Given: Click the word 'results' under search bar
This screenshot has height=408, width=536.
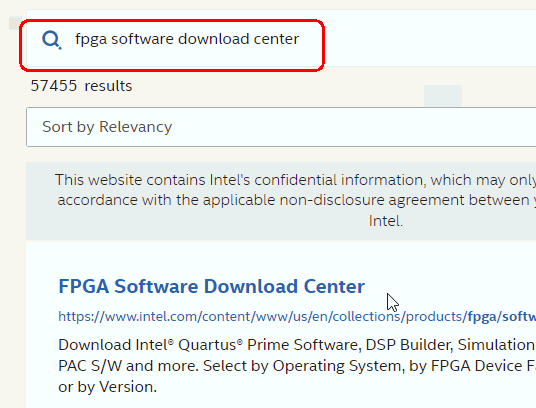Looking at the screenshot, I should (x=108, y=86).
